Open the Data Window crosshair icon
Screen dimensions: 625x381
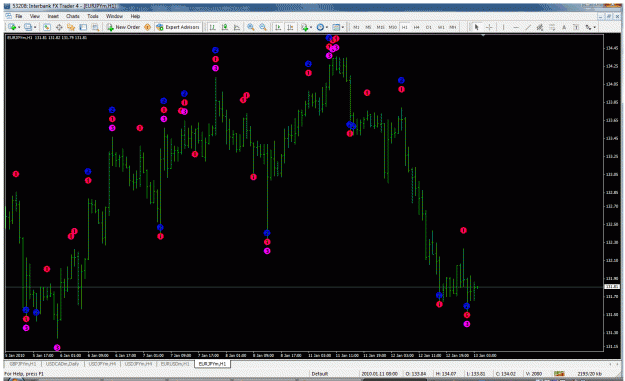pos(59,27)
